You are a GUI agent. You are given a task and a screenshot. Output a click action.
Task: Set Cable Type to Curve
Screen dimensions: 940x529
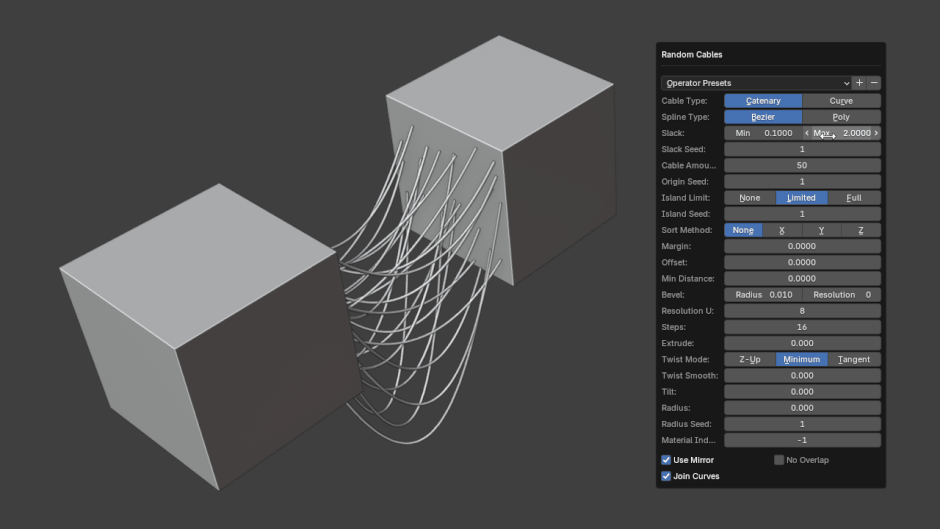pos(841,101)
